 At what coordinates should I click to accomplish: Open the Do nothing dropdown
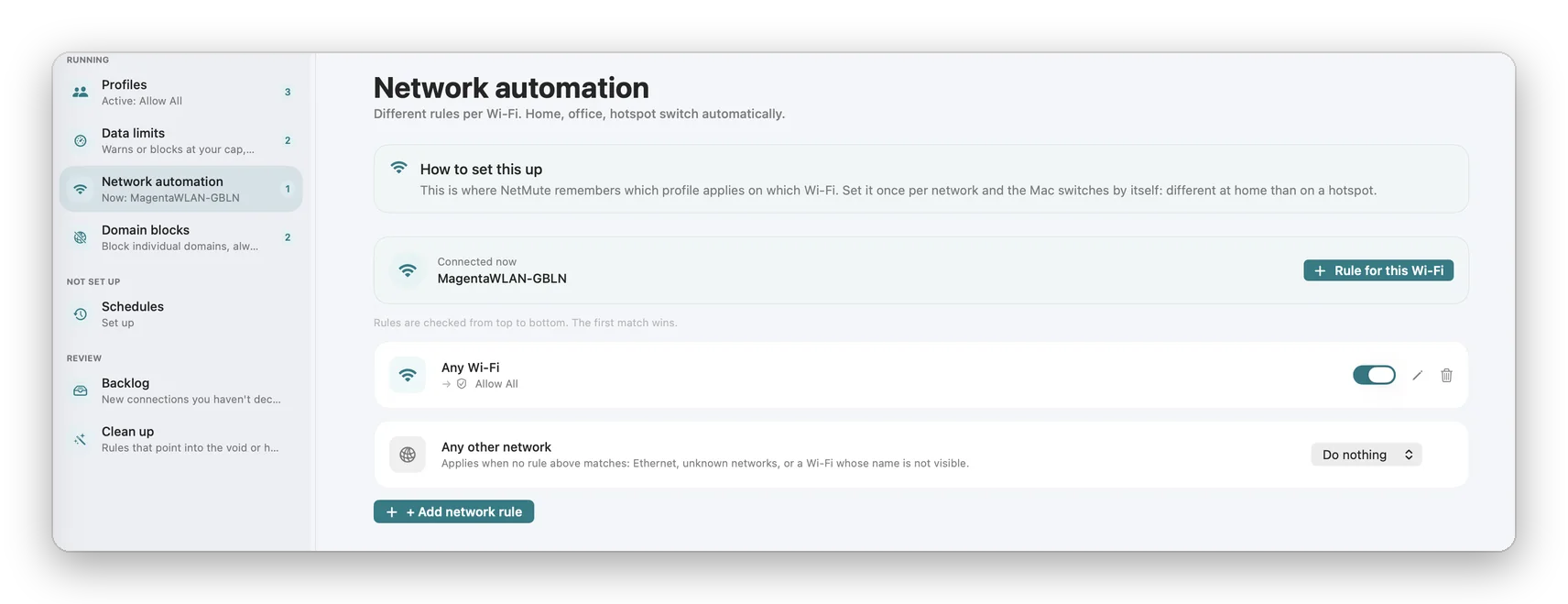[x=1366, y=455]
